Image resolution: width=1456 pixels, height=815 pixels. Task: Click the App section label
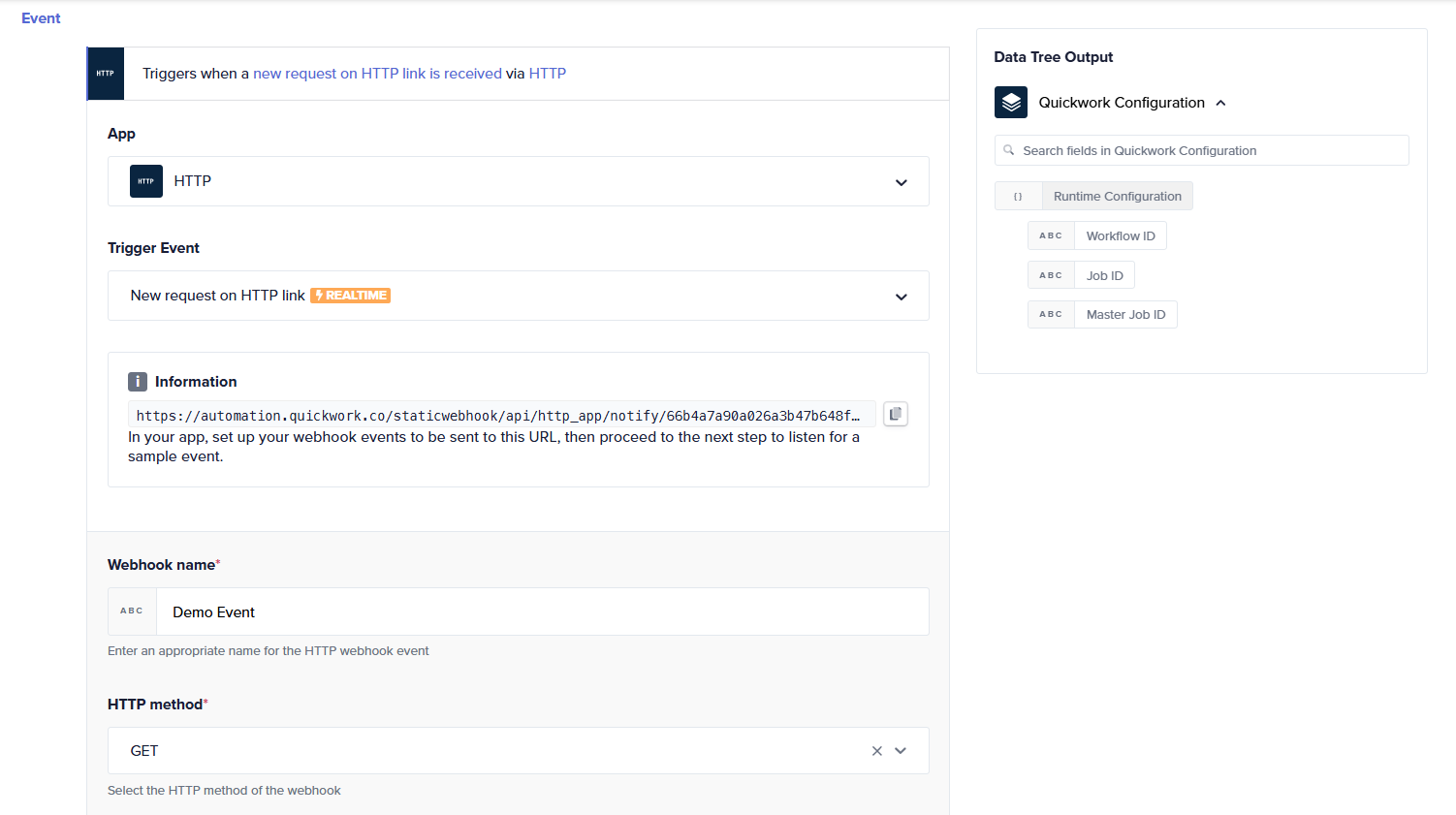[121, 134]
